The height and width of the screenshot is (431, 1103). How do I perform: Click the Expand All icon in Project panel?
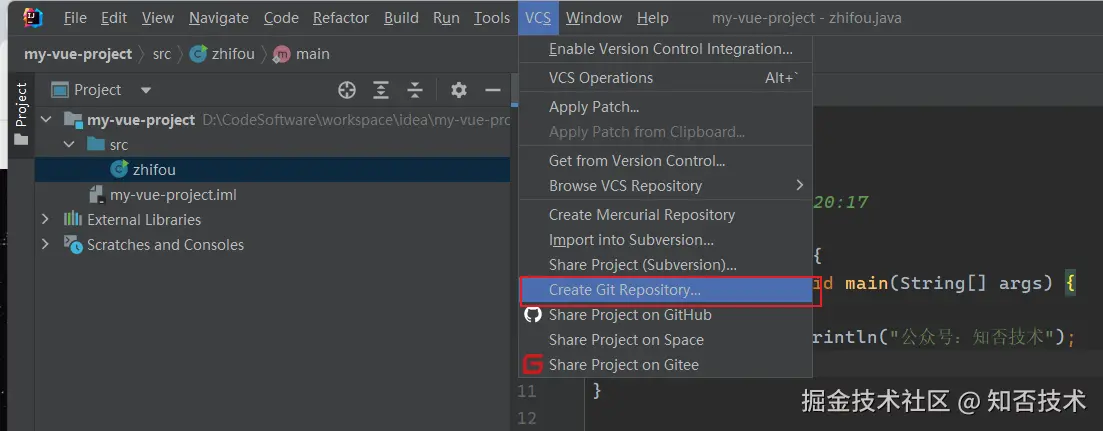(x=381, y=90)
